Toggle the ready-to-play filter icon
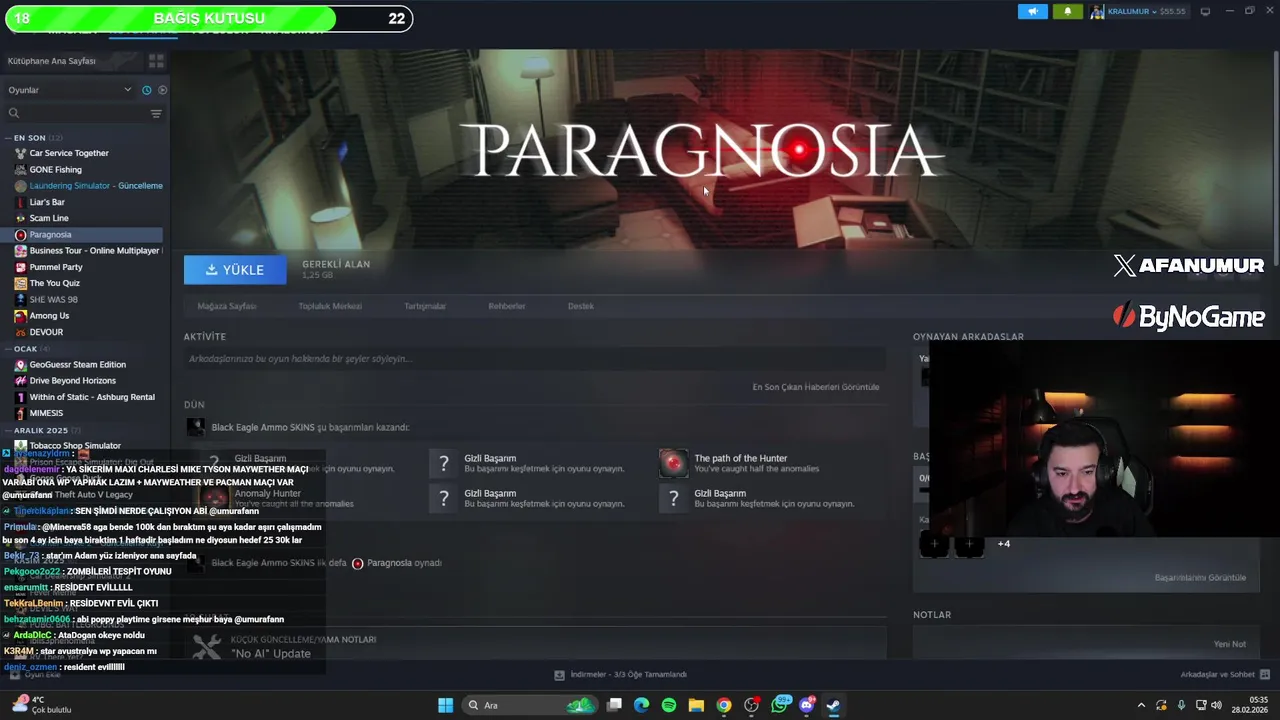 point(162,90)
